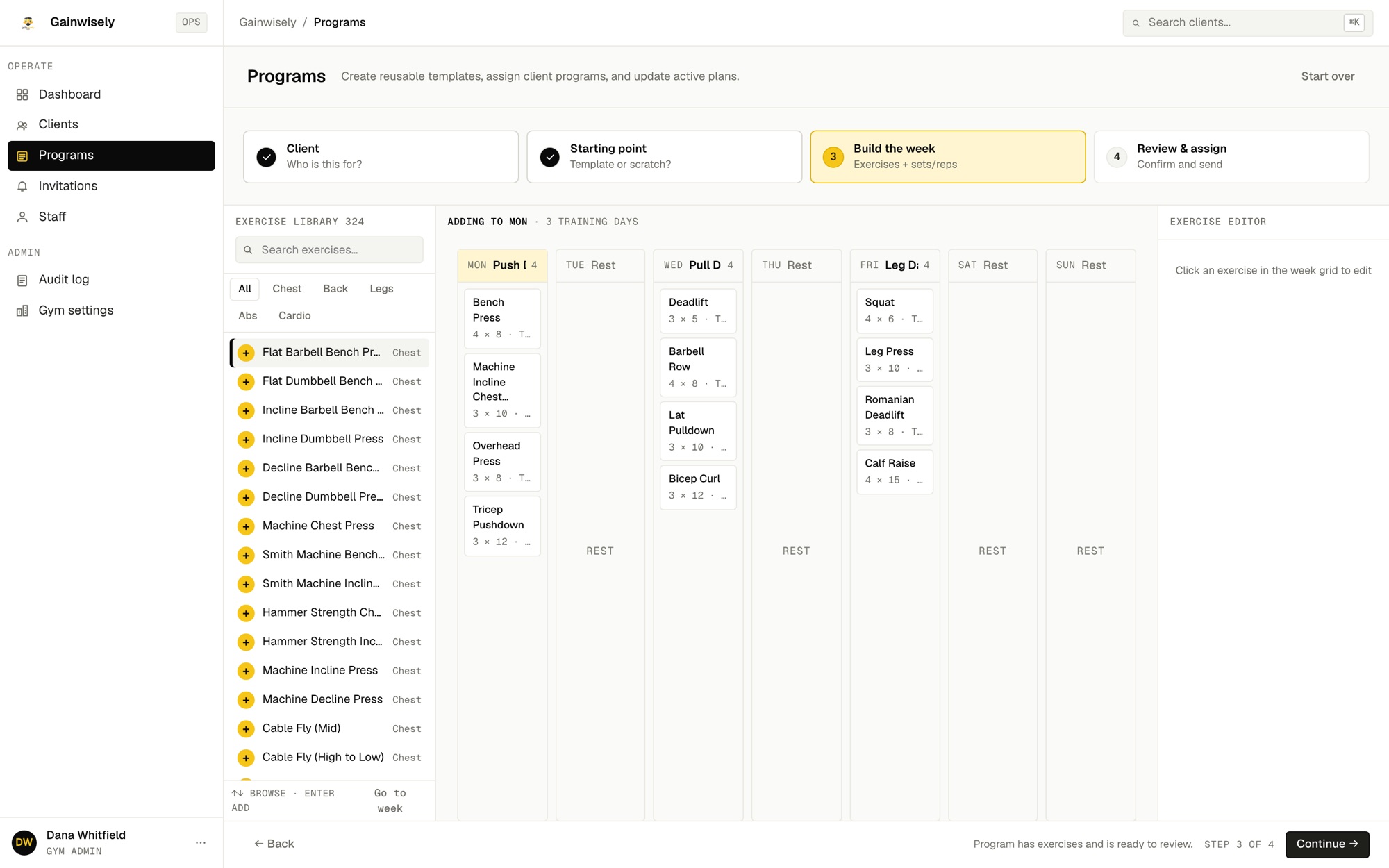Go back to Client step
1389x868 pixels.
click(381, 157)
